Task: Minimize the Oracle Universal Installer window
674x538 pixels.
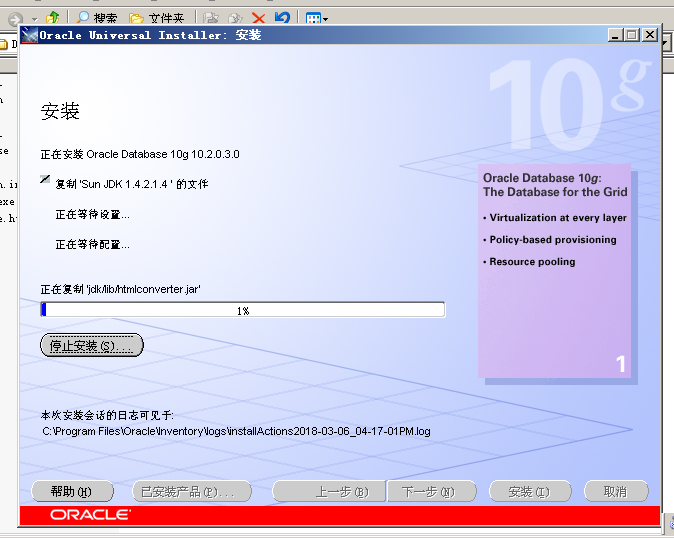Action: (x=615, y=35)
